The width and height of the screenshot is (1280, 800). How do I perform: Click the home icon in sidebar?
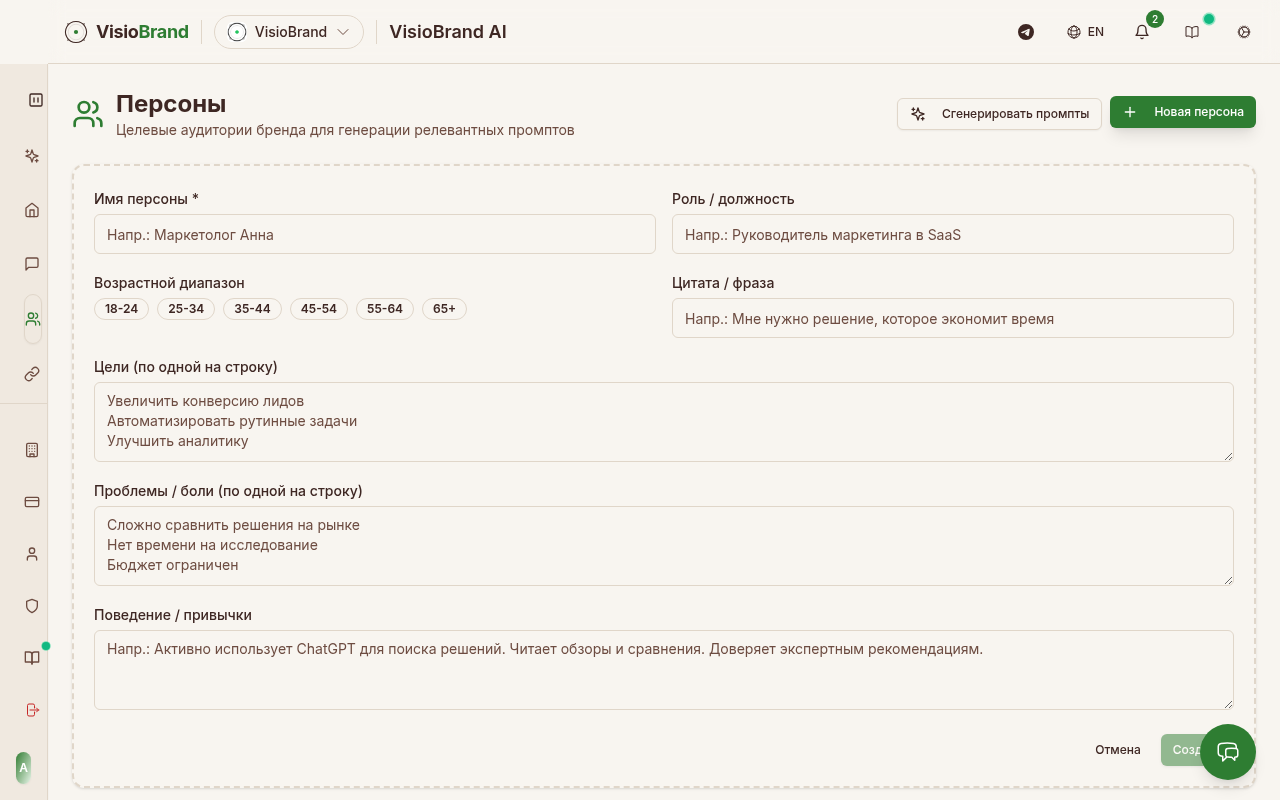pyautogui.click(x=32, y=210)
